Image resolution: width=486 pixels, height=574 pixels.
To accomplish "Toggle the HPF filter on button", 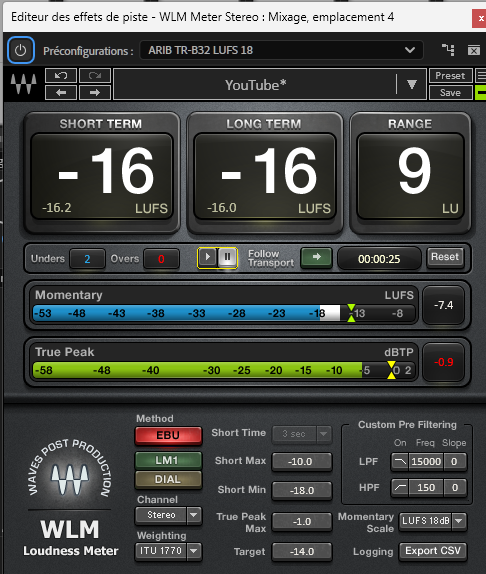I will [x=400, y=488].
